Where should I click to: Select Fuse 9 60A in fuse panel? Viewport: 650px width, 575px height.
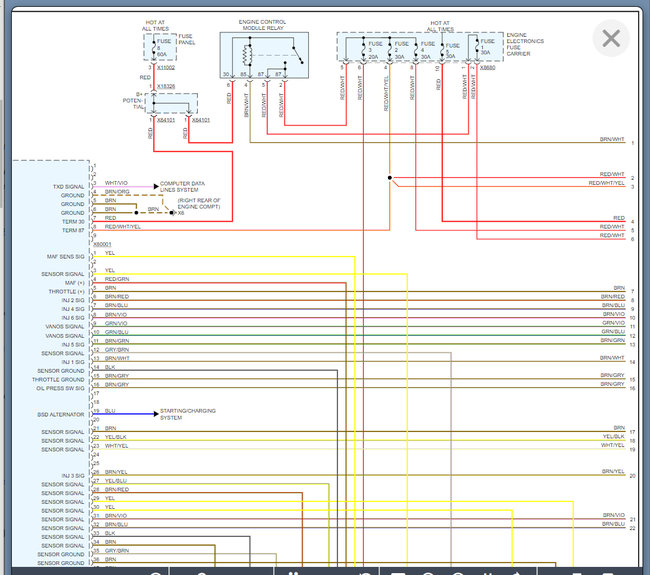pyautogui.click(x=162, y=50)
